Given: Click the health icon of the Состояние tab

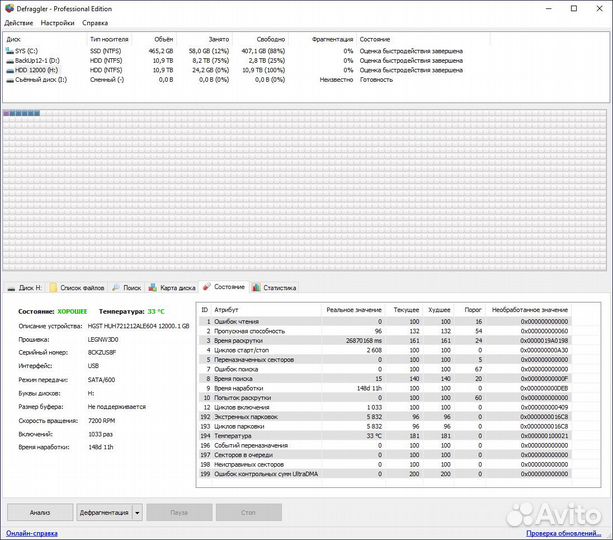Looking at the screenshot, I should 207,287.
